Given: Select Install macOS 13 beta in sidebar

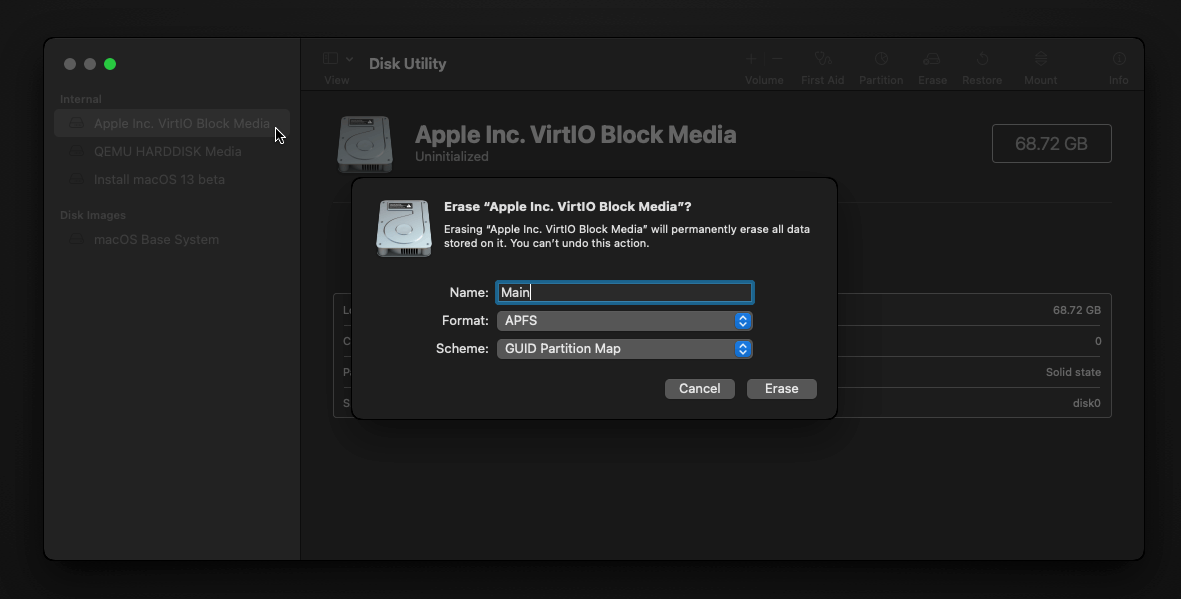Looking at the screenshot, I should [172, 179].
